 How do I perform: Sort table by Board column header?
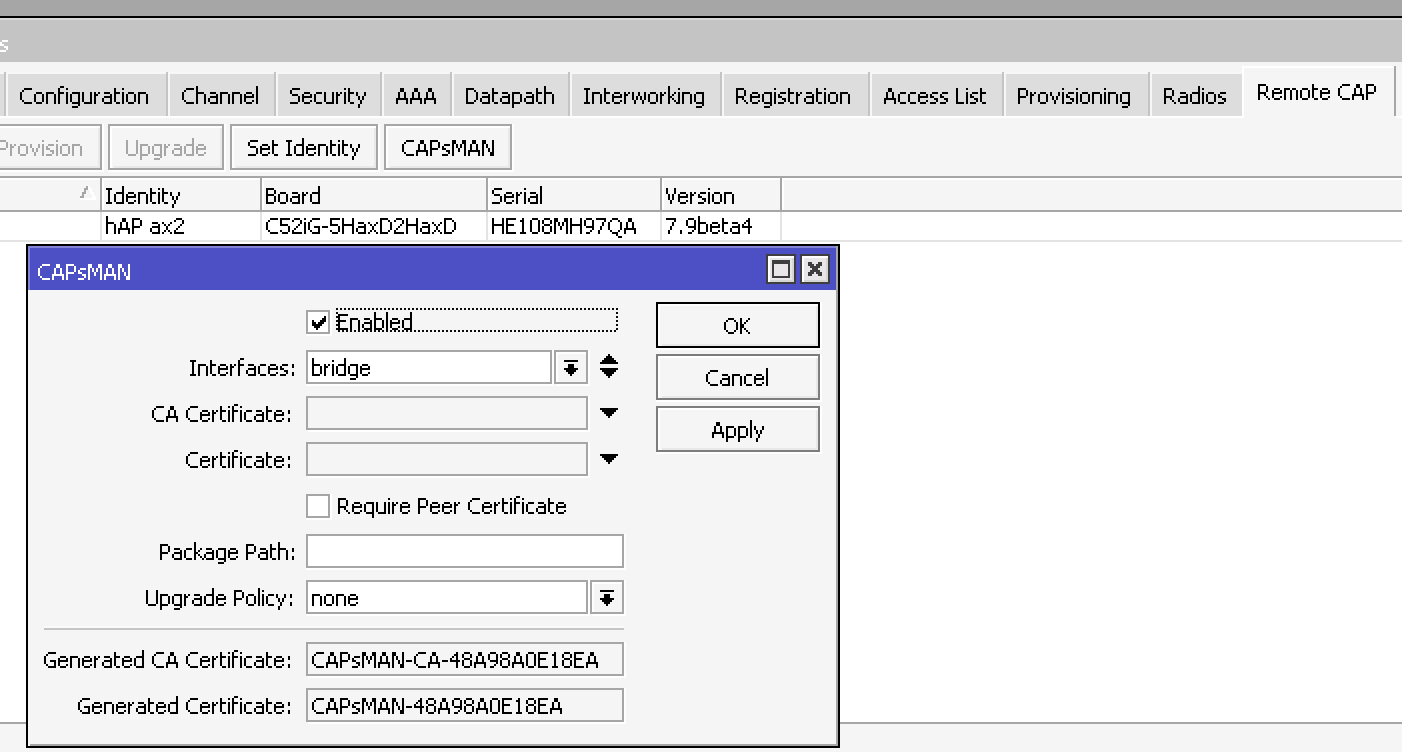[x=374, y=196]
